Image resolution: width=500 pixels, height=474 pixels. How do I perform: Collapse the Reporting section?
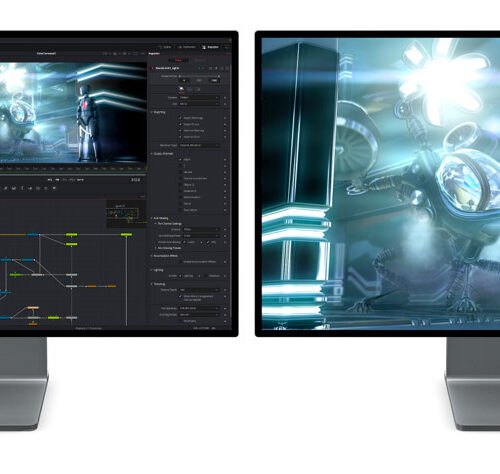159,112
